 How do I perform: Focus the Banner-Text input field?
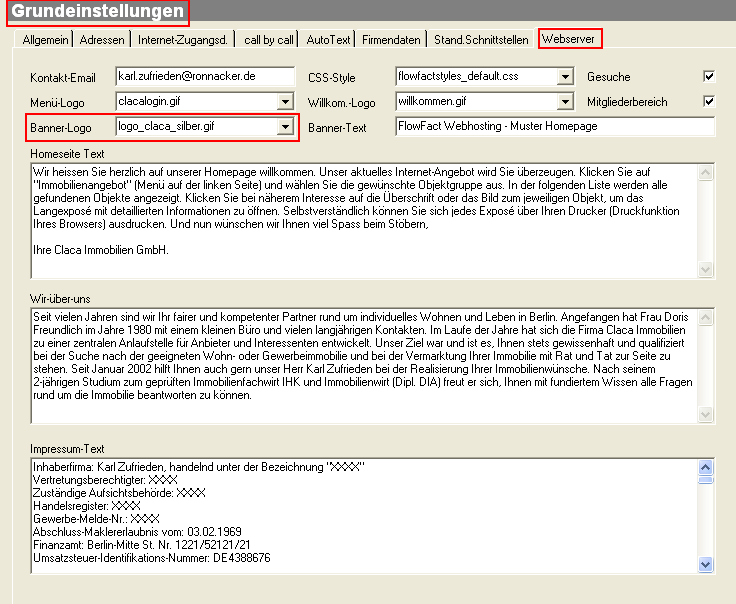(555, 126)
